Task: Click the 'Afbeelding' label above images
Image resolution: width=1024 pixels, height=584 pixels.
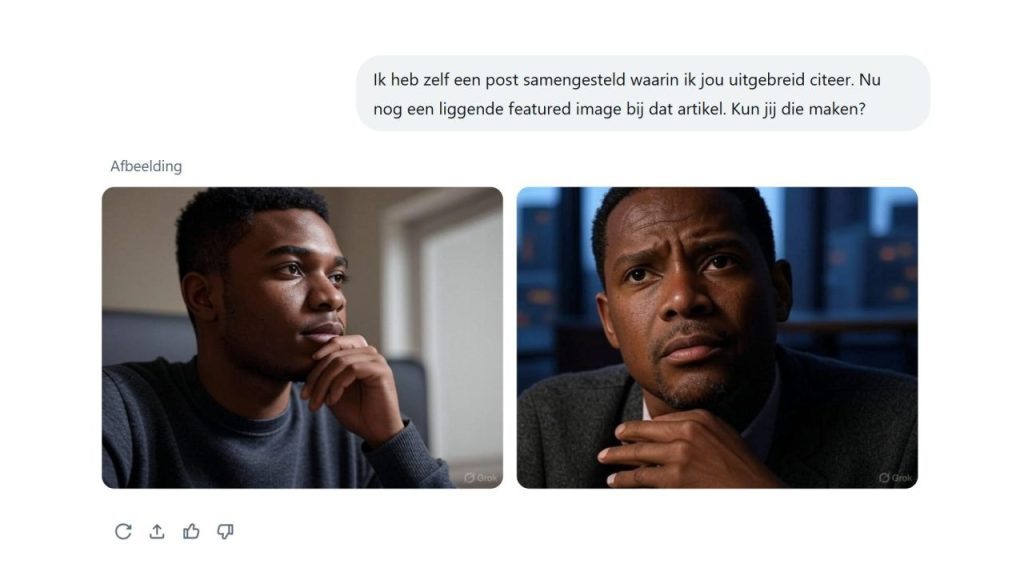Action: coord(146,166)
